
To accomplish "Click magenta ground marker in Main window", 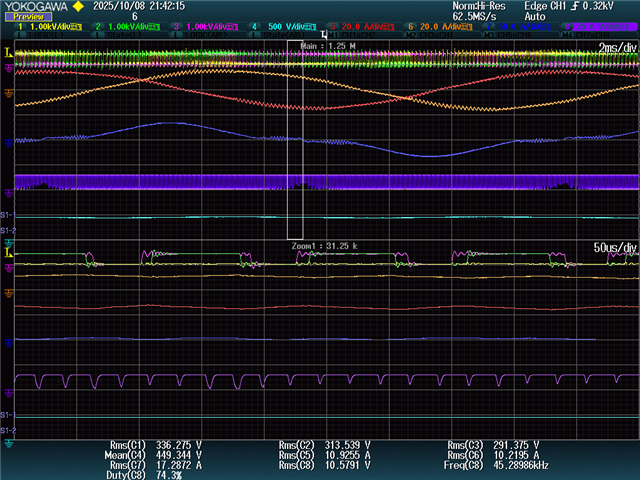I will tap(9, 67).
